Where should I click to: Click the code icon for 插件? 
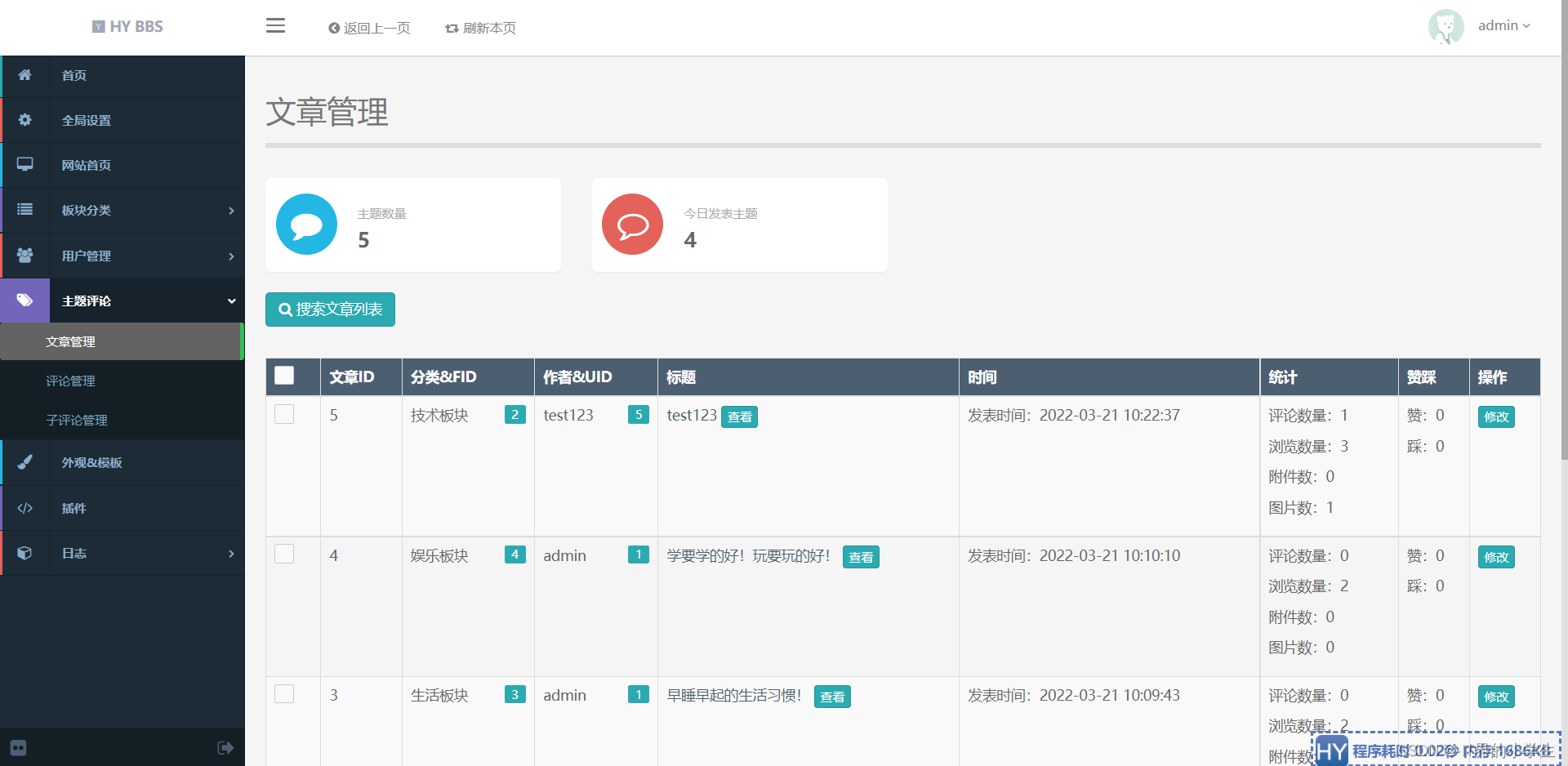point(24,508)
